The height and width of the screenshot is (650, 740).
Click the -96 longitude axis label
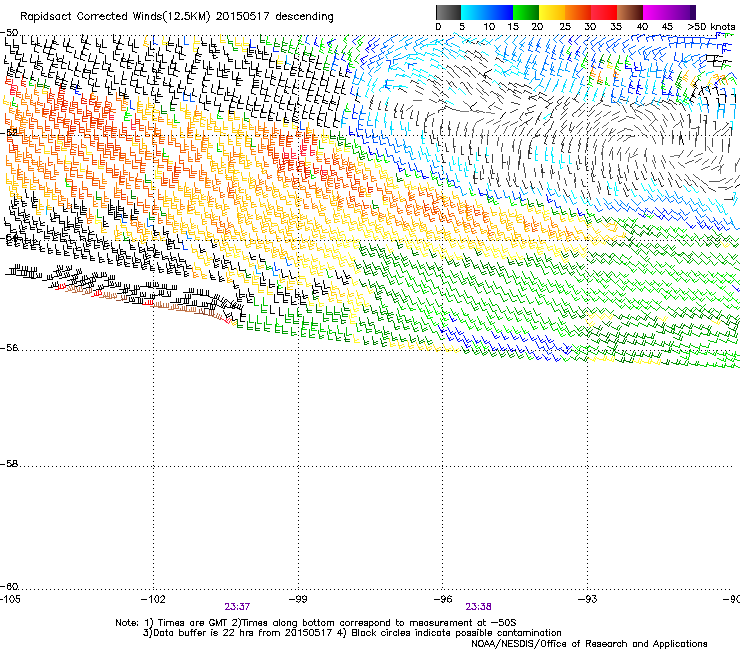click(443, 599)
